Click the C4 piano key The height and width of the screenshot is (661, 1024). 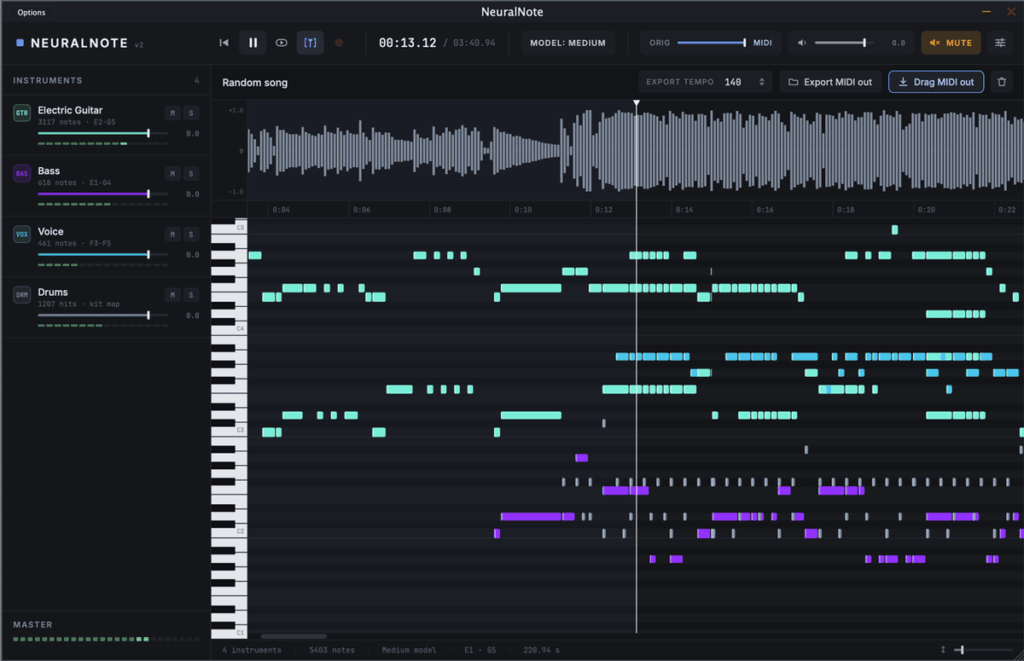click(x=229, y=329)
